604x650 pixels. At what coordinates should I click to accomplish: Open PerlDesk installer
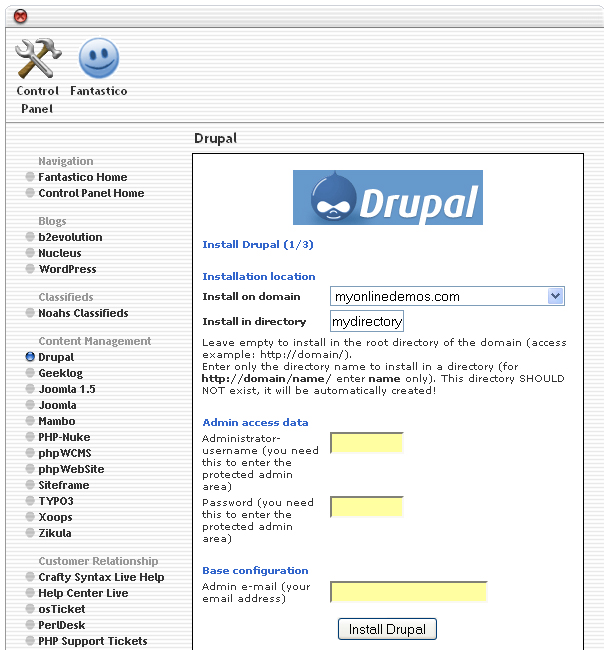[x=61, y=625]
